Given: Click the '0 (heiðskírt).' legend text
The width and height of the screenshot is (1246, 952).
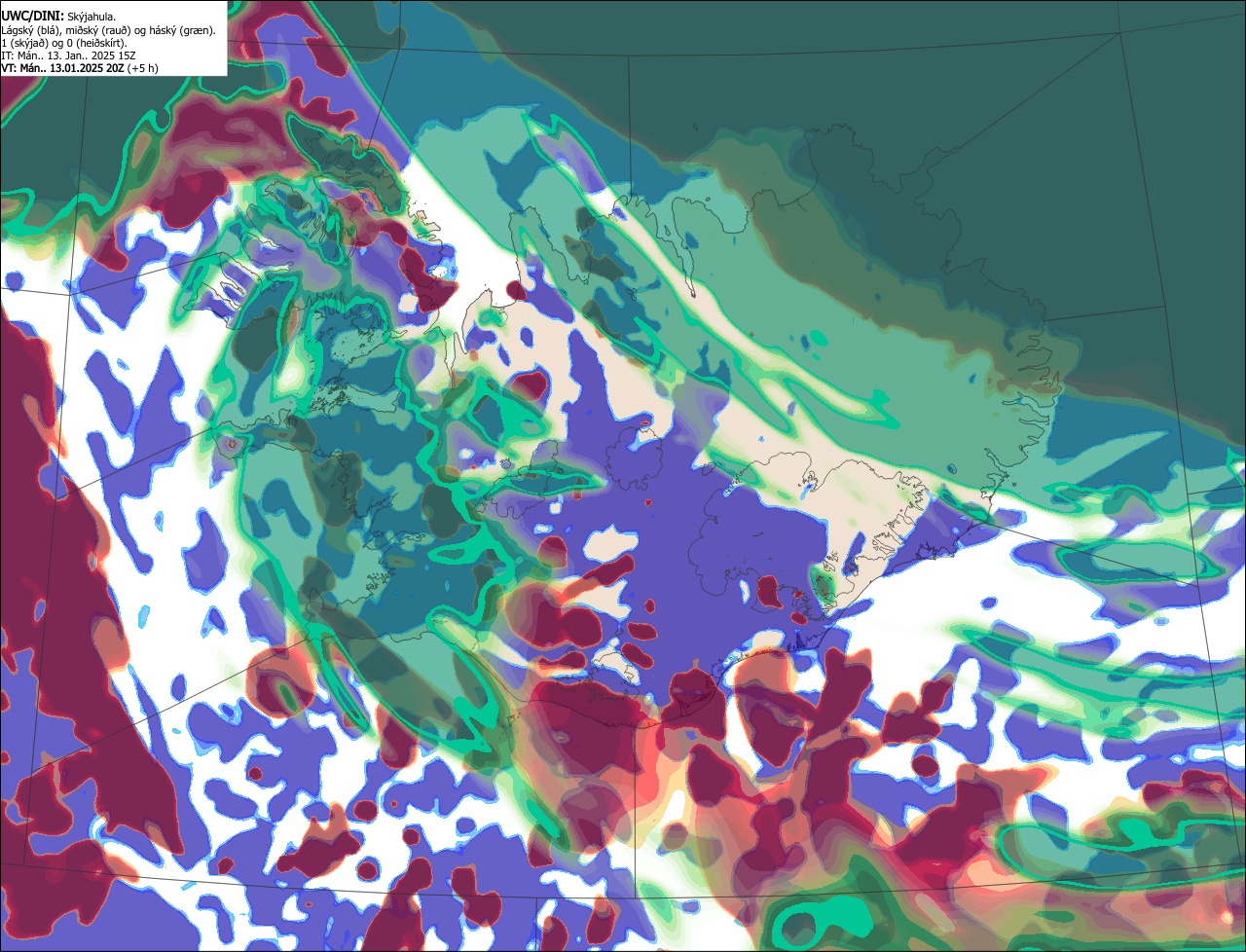Looking at the screenshot, I should click(x=96, y=44).
